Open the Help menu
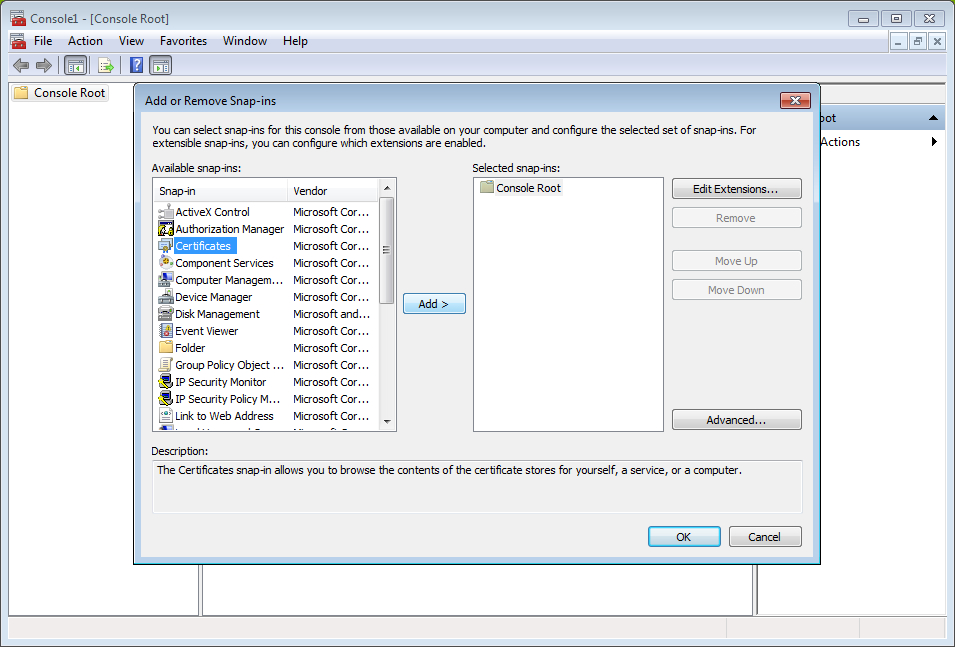 tap(295, 41)
